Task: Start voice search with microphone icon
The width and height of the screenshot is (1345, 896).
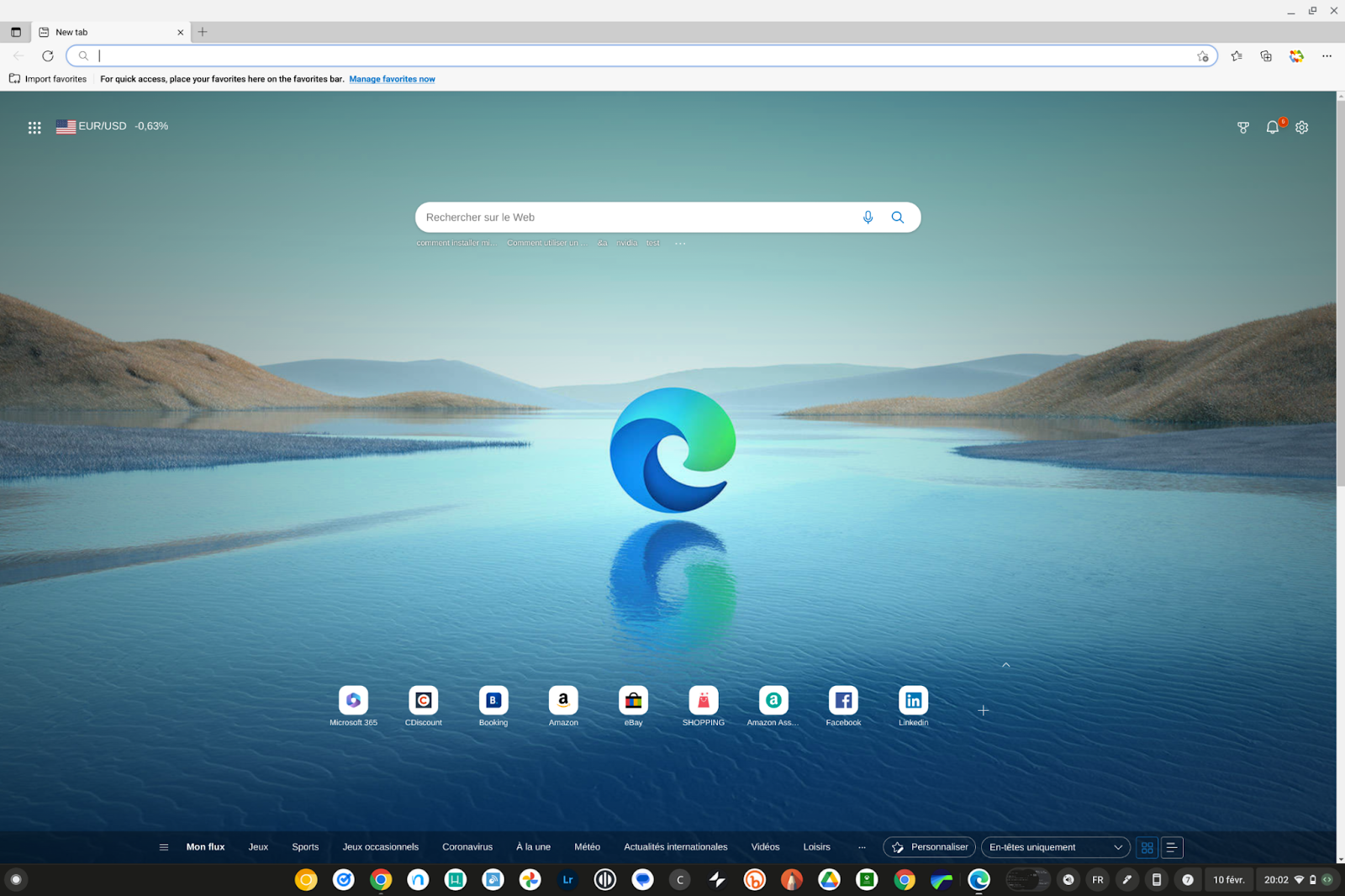Action: tap(868, 218)
